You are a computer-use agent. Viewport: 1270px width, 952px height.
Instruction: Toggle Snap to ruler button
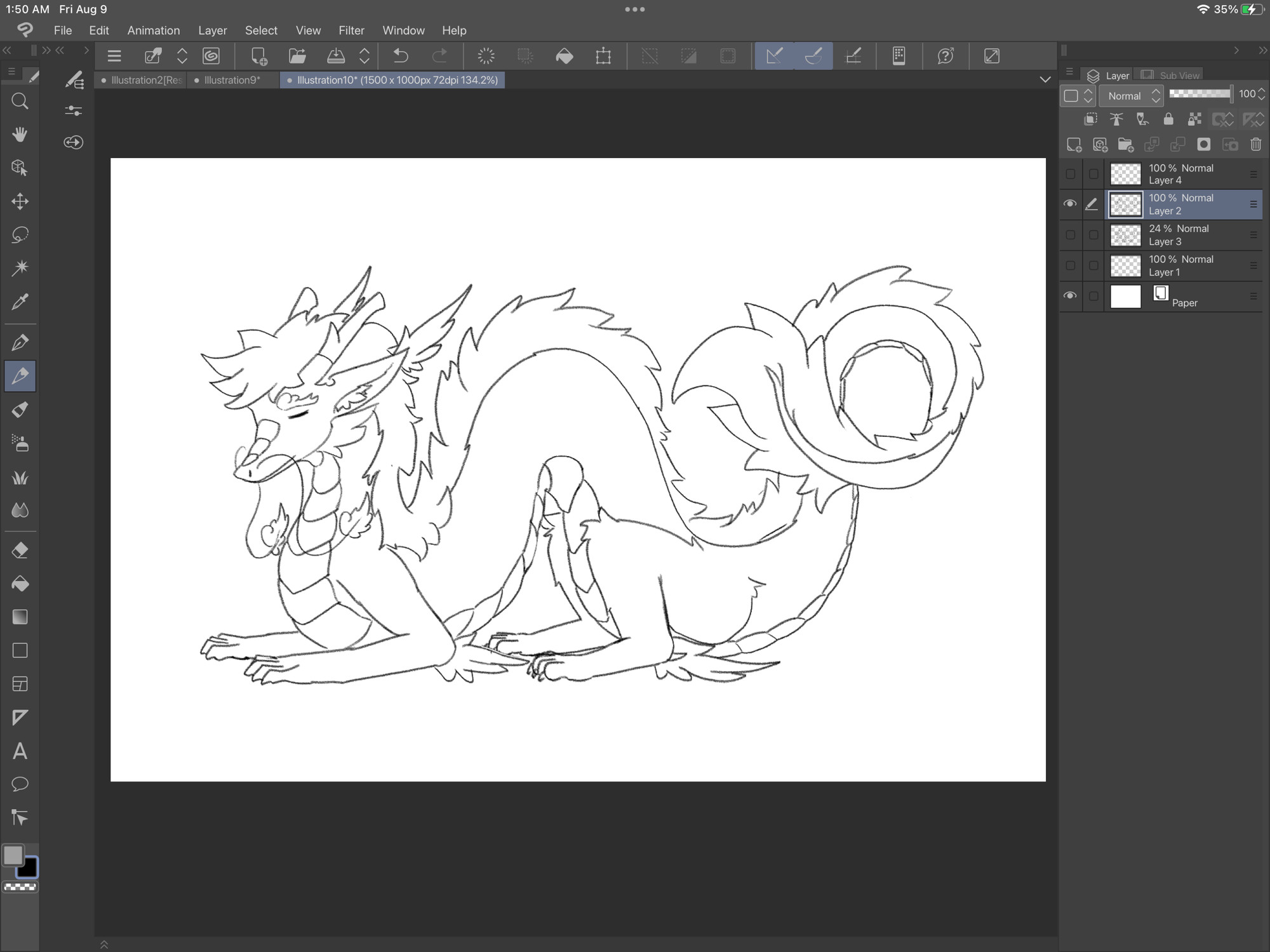pyautogui.click(x=774, y=56)
